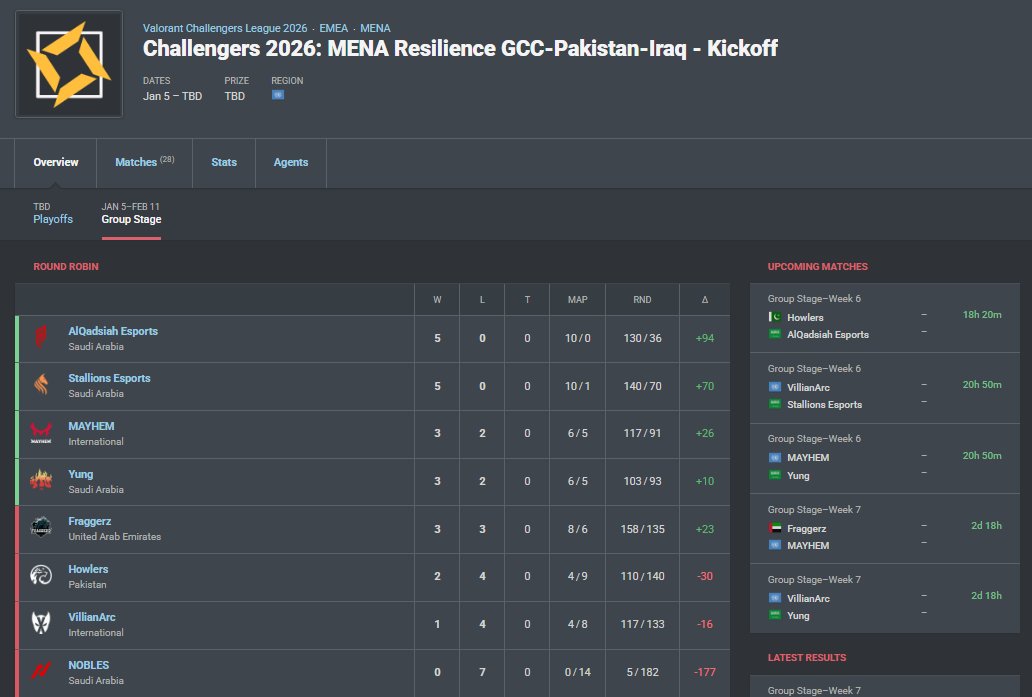The width and height of the screenshot is (1032, 697).
Task: Open Fraggerz team page from standings
Action: (90, 521)
